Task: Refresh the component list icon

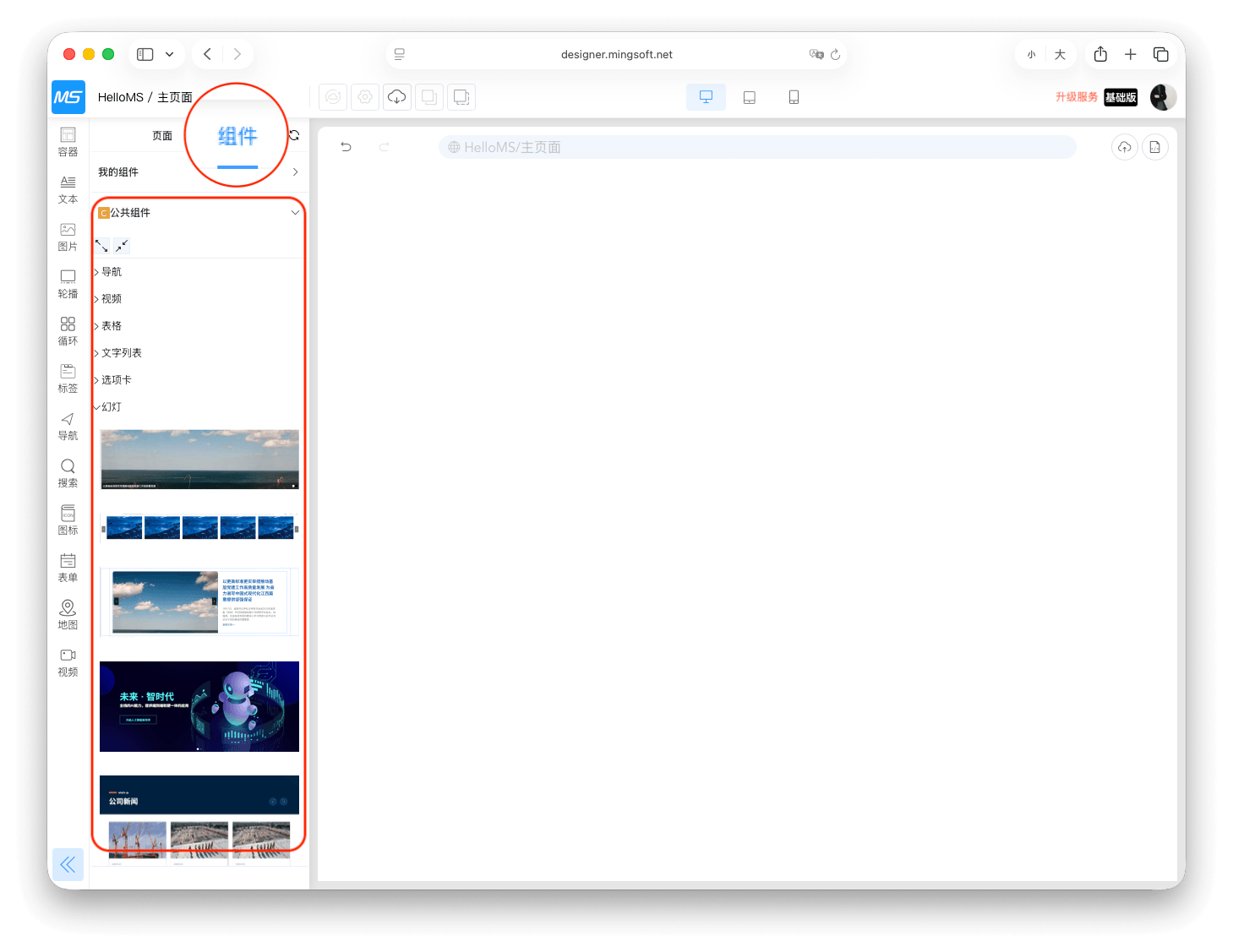Action: [294, 135]
